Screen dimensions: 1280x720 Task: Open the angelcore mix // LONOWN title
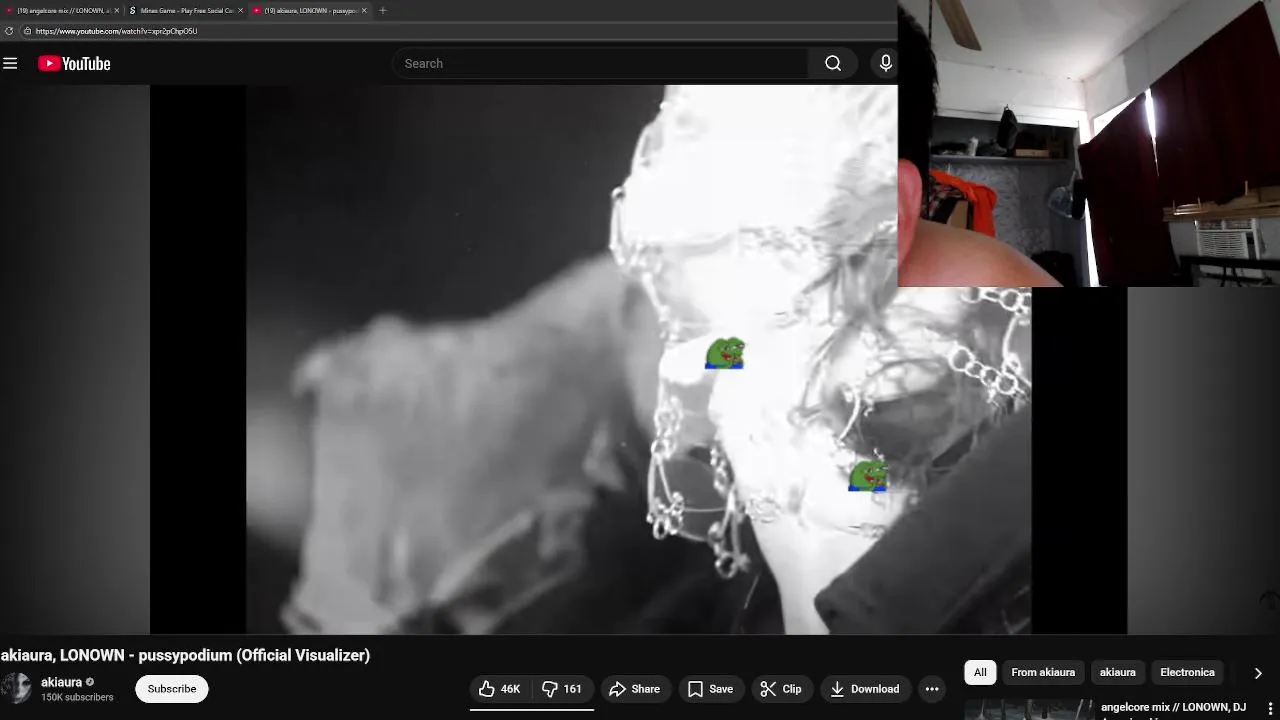1174,707
